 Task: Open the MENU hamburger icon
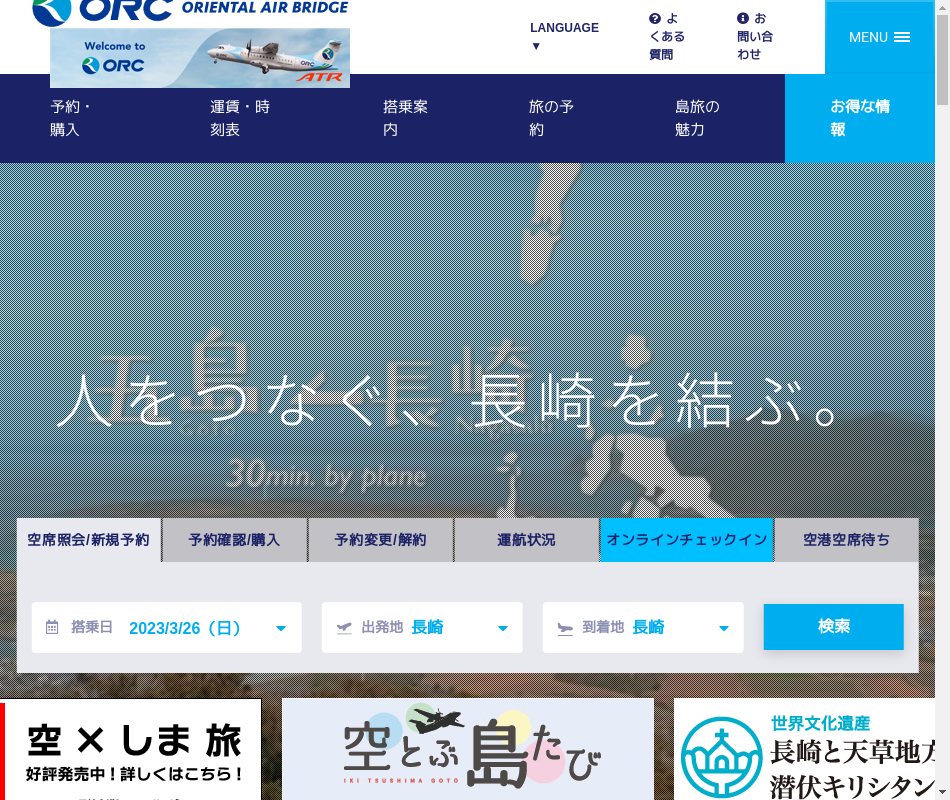901,37
